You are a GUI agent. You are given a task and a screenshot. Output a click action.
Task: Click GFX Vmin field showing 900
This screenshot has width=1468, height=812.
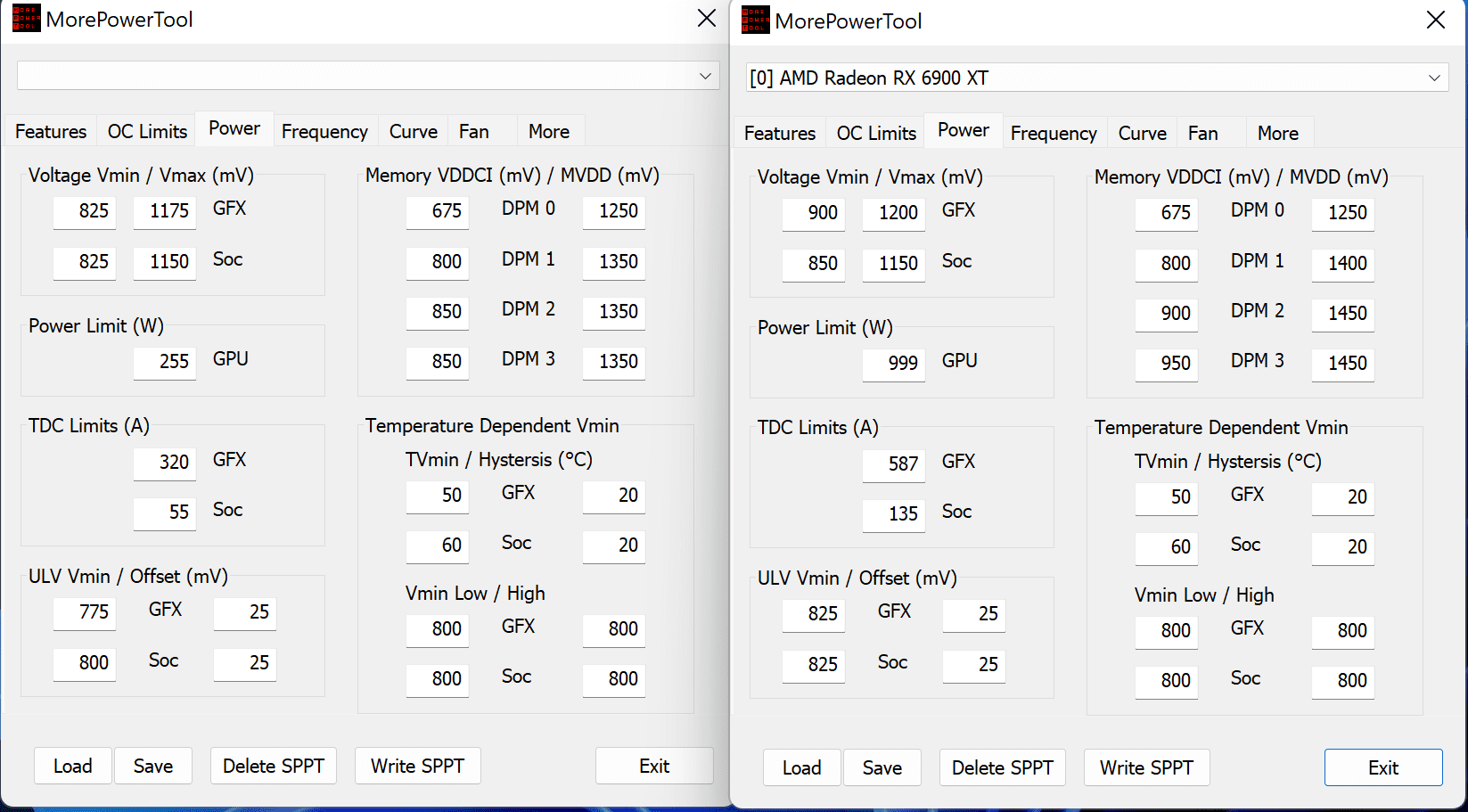pyautogui.click(x=814, y=213)
